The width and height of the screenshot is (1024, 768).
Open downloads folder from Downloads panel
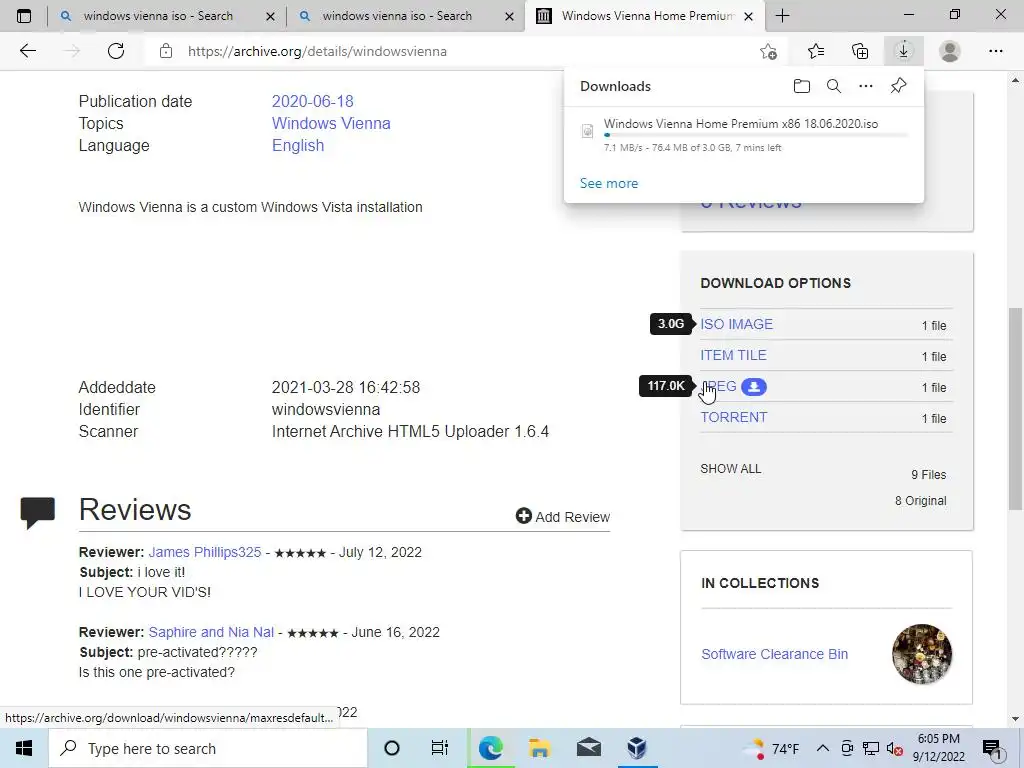pos(802,86)
